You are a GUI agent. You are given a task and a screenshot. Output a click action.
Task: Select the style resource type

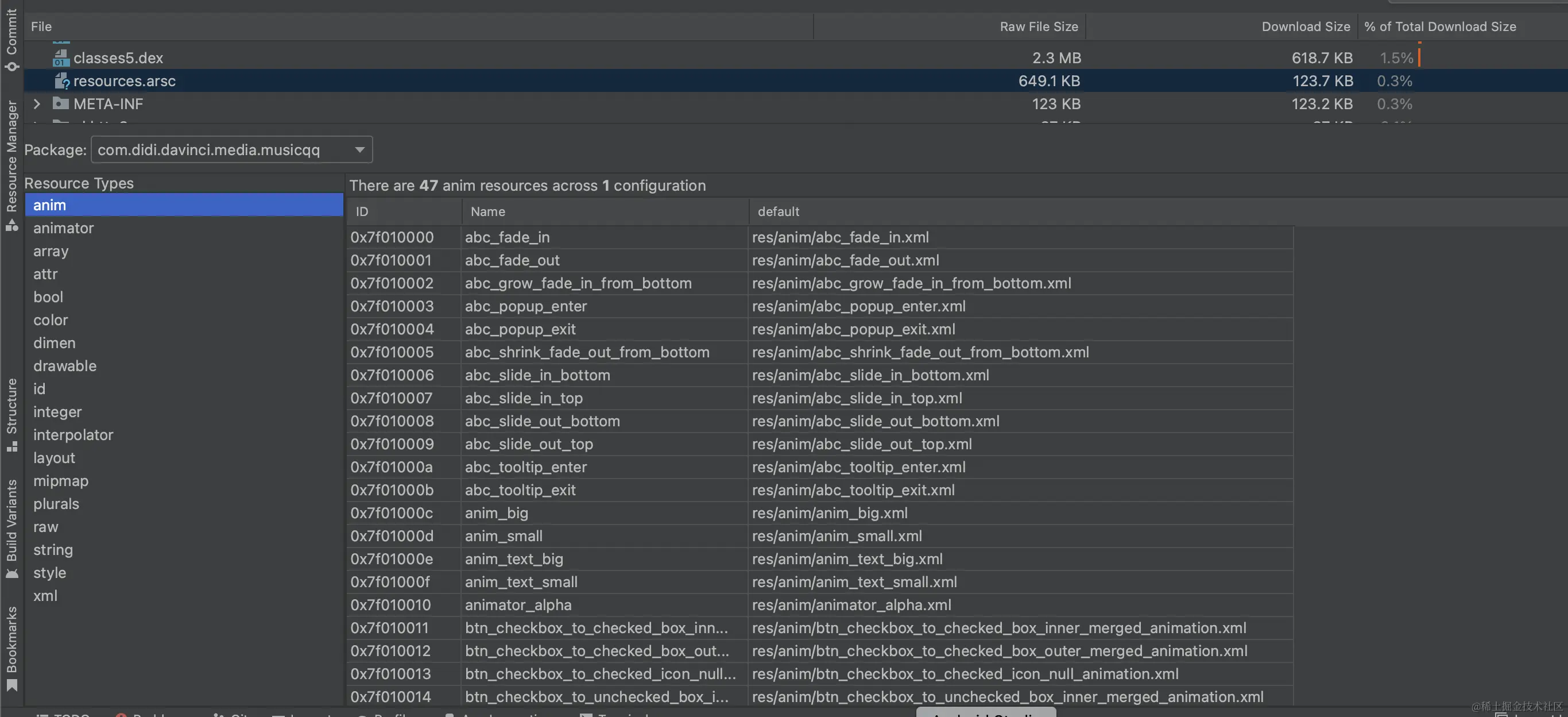pos(184,573)
